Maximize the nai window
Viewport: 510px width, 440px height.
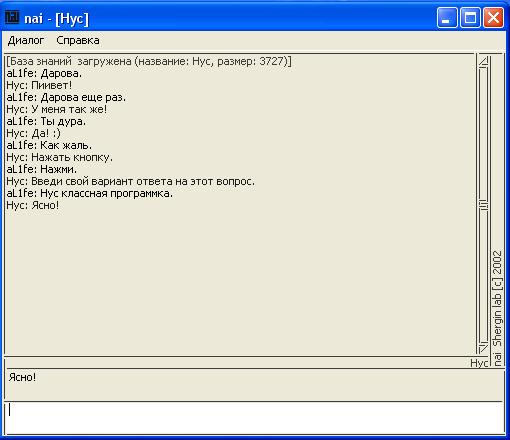[470, 18]
